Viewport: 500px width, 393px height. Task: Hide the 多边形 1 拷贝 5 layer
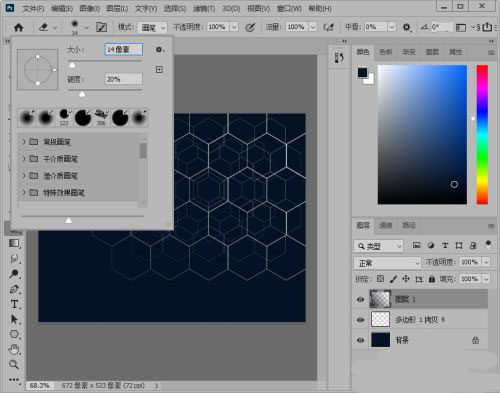coord(360,320)
